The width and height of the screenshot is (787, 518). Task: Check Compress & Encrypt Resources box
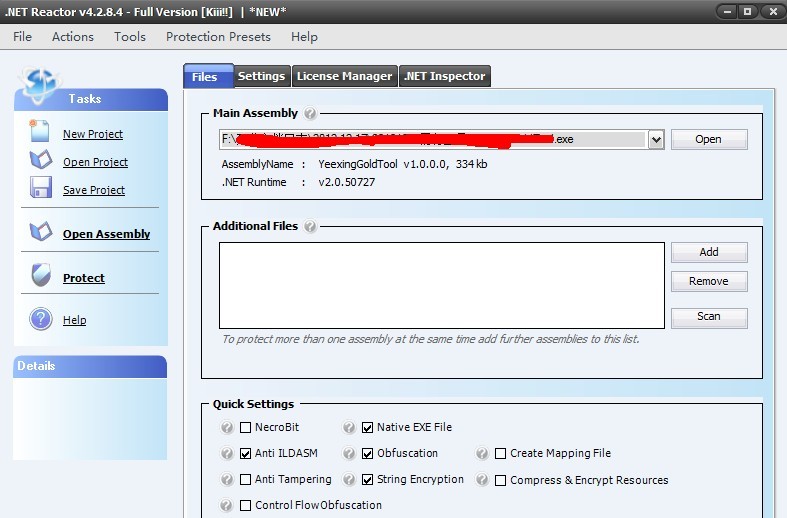click(x=500, y=480)
